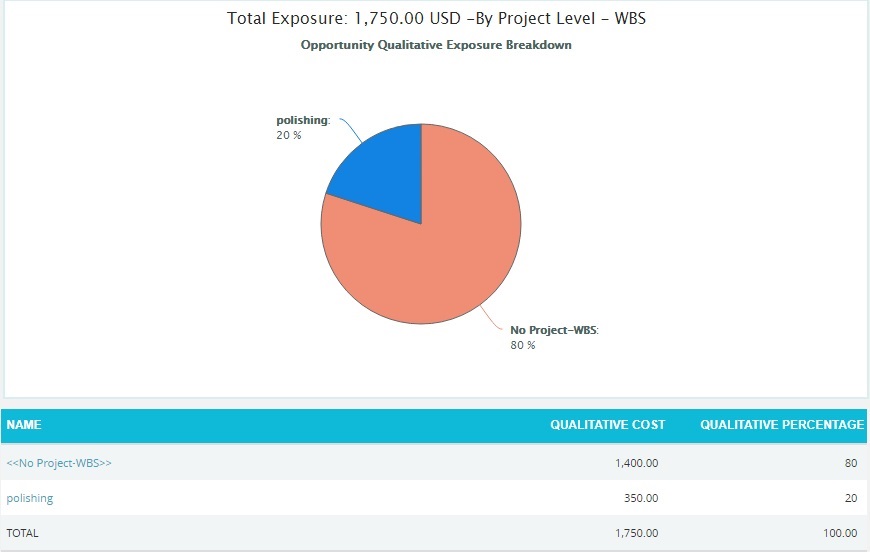Sort by the NAME column header
The height and width of the screenshot is (555, 870).
pyautogui.click(x=24, y=425)
